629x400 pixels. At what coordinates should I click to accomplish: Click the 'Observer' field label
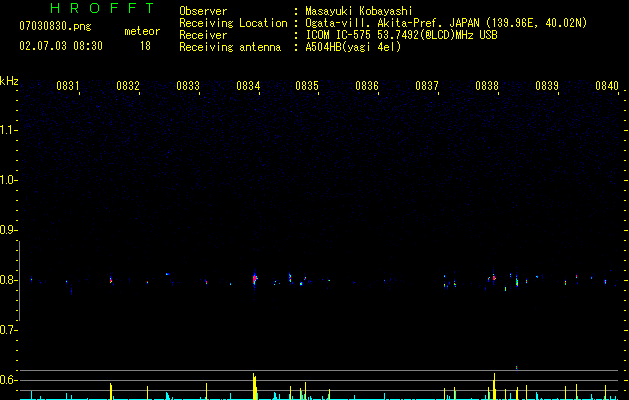(x=203, y=11)
